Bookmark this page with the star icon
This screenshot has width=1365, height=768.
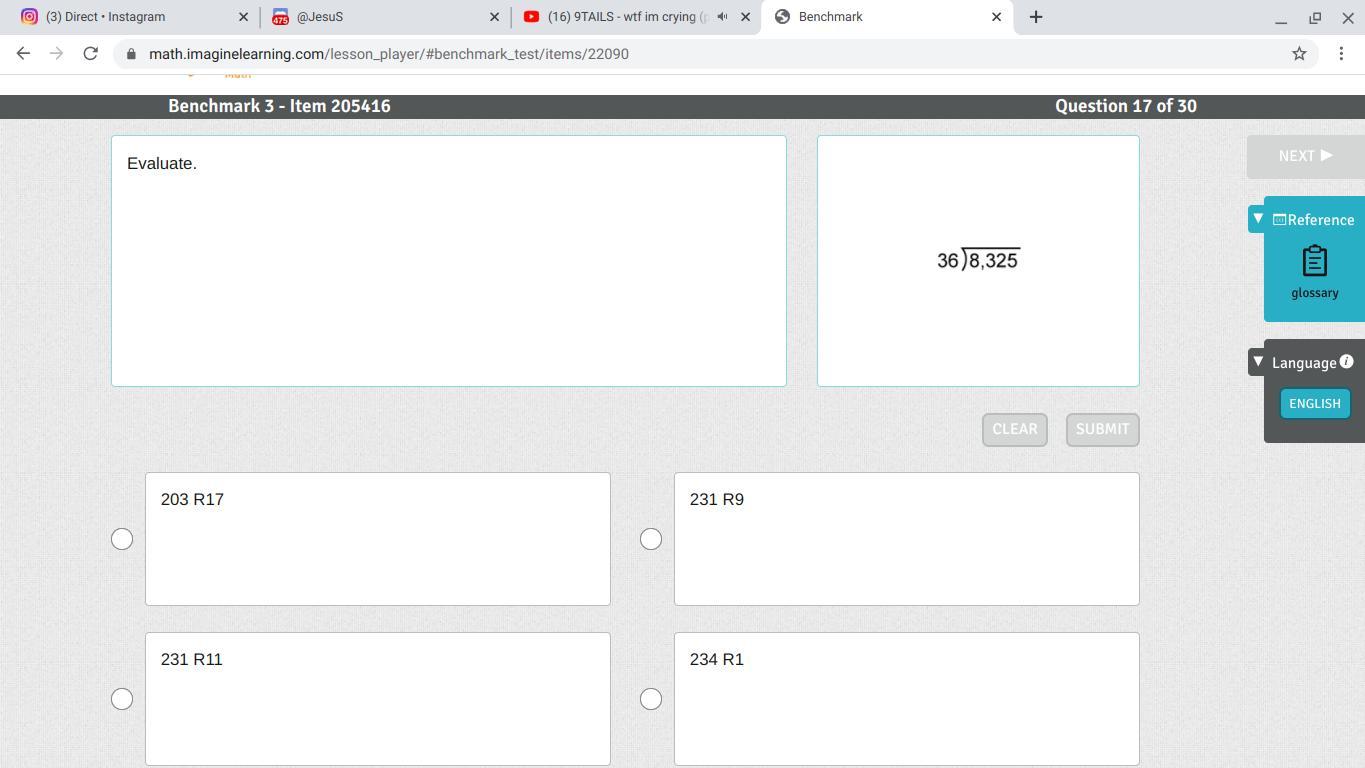[x=1299, y=54]
